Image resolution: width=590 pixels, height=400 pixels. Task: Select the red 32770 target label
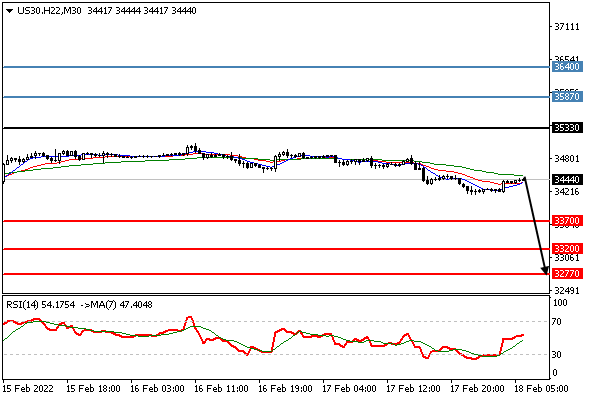[x=567, y=274]
